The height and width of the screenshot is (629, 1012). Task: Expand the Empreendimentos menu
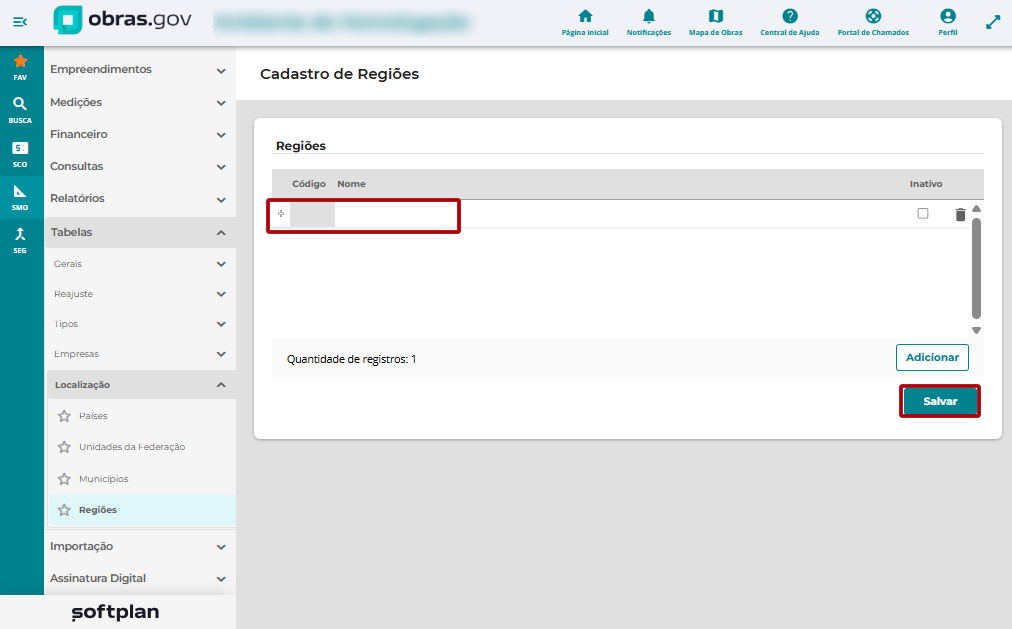140,70
